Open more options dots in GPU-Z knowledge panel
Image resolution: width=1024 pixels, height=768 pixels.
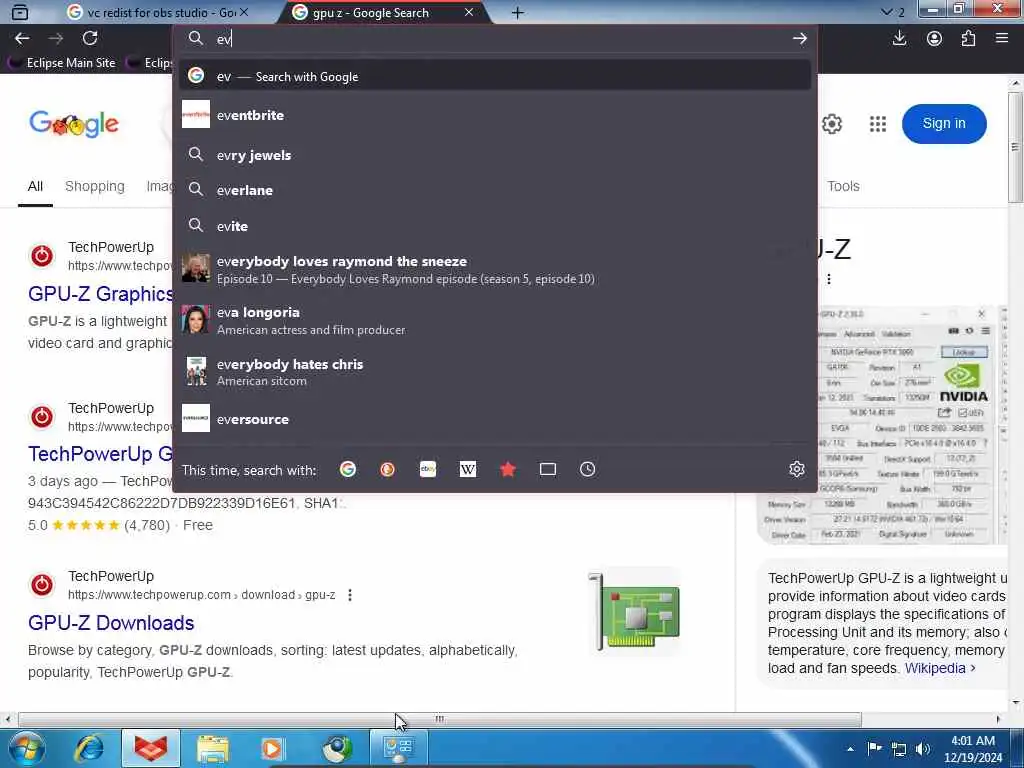point(829,279)
